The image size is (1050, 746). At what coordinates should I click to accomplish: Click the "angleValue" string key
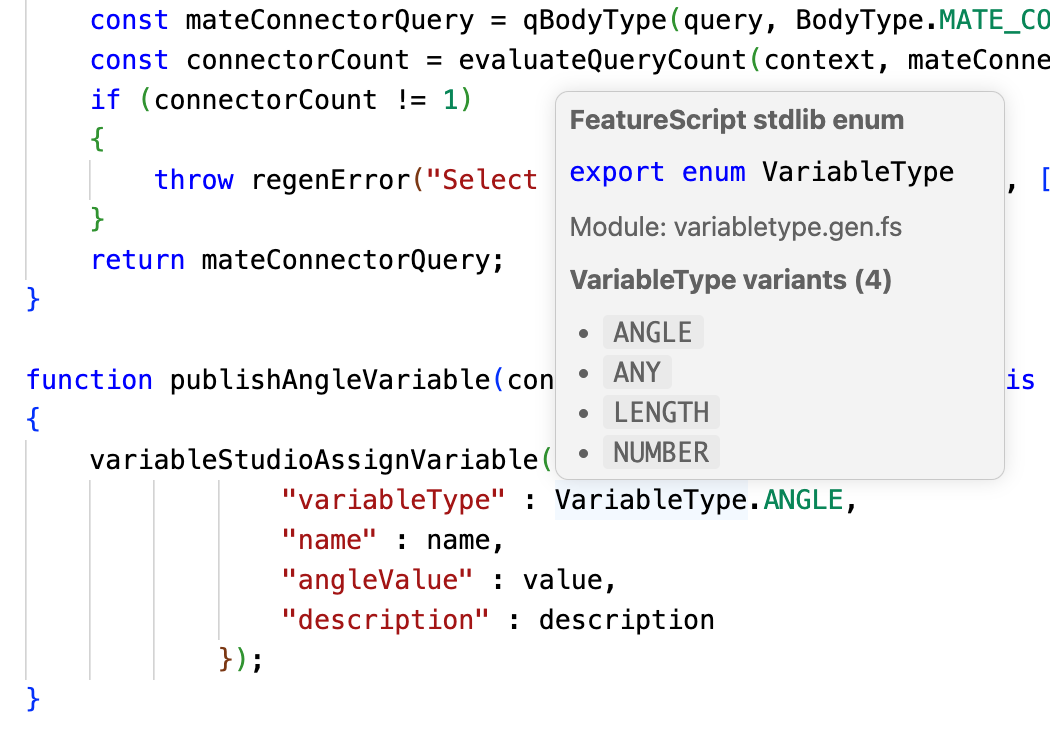point(377,580)
